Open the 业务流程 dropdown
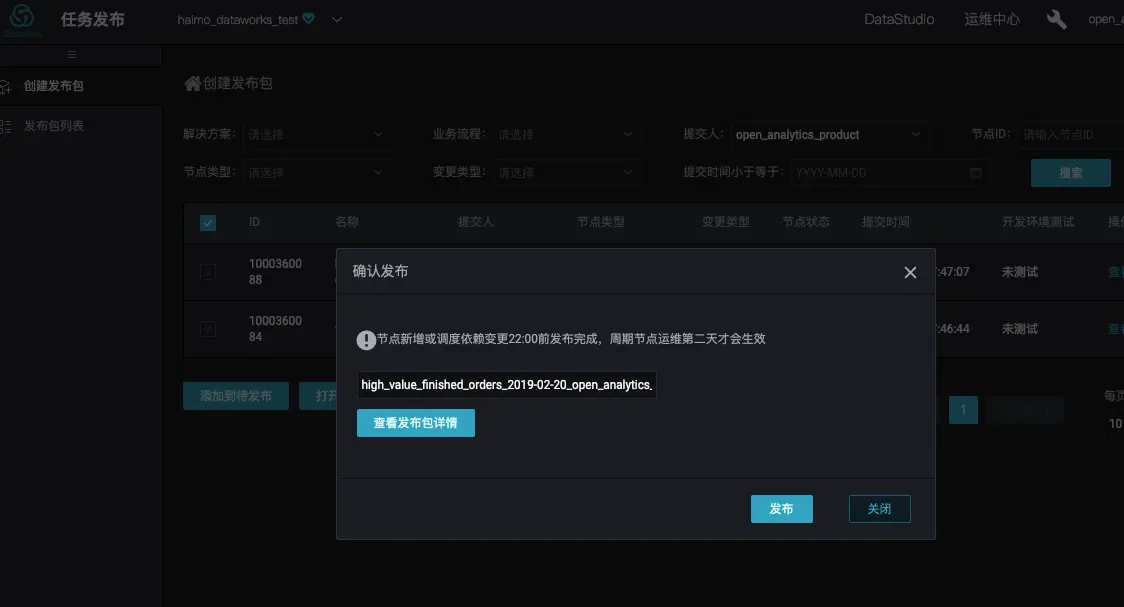 [x=567, y=134]
